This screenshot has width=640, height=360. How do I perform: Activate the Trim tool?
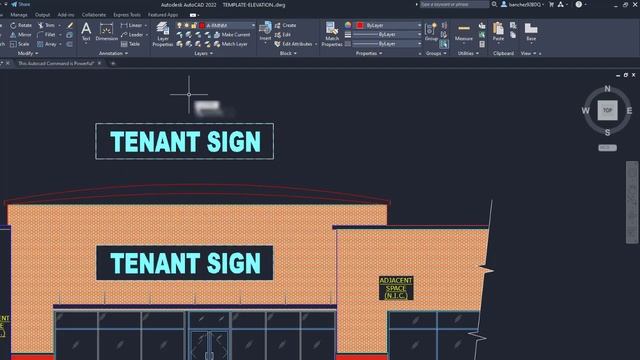[x=46, y=25]
